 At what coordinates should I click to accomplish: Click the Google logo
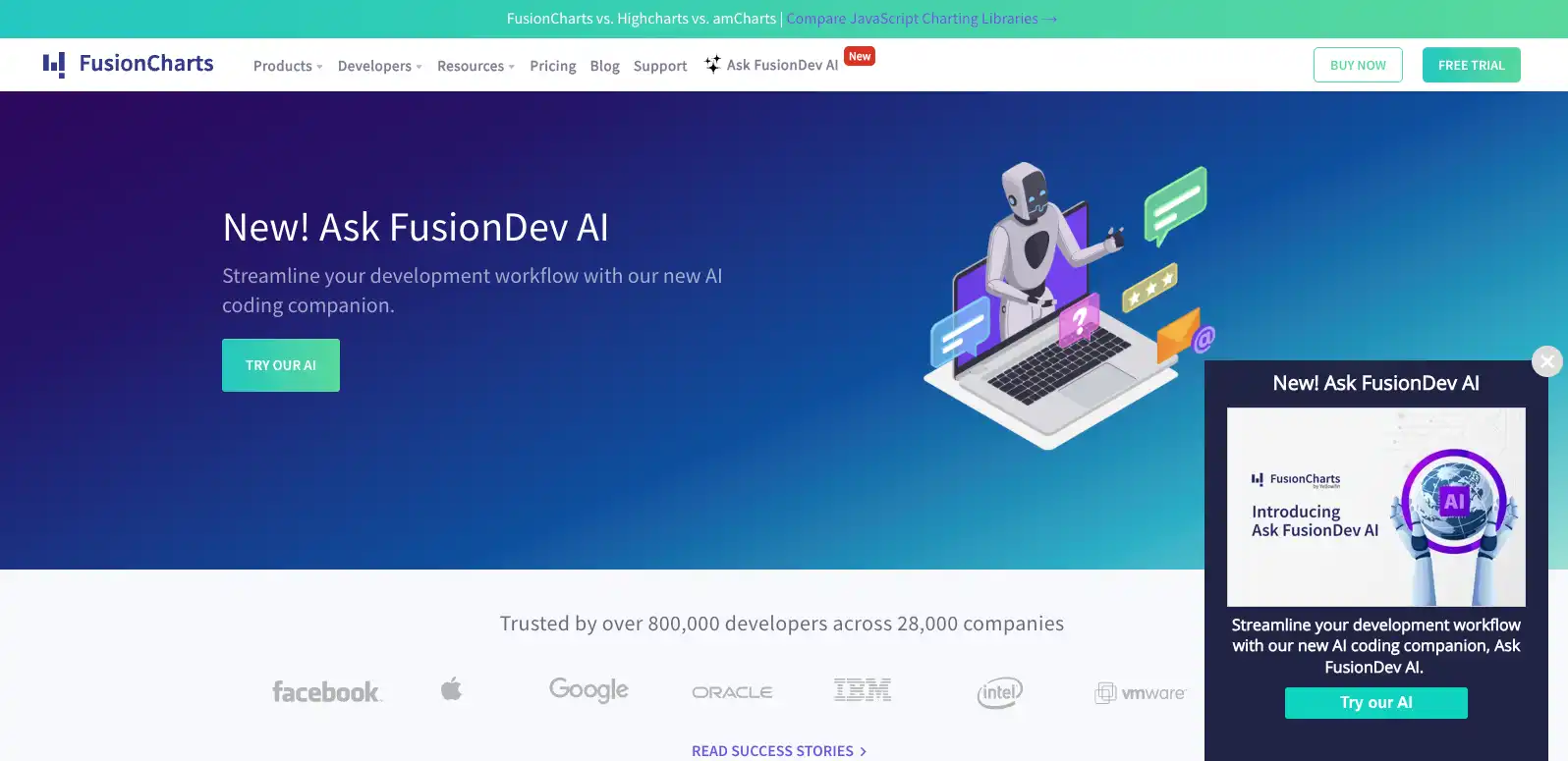coord(588,690)
